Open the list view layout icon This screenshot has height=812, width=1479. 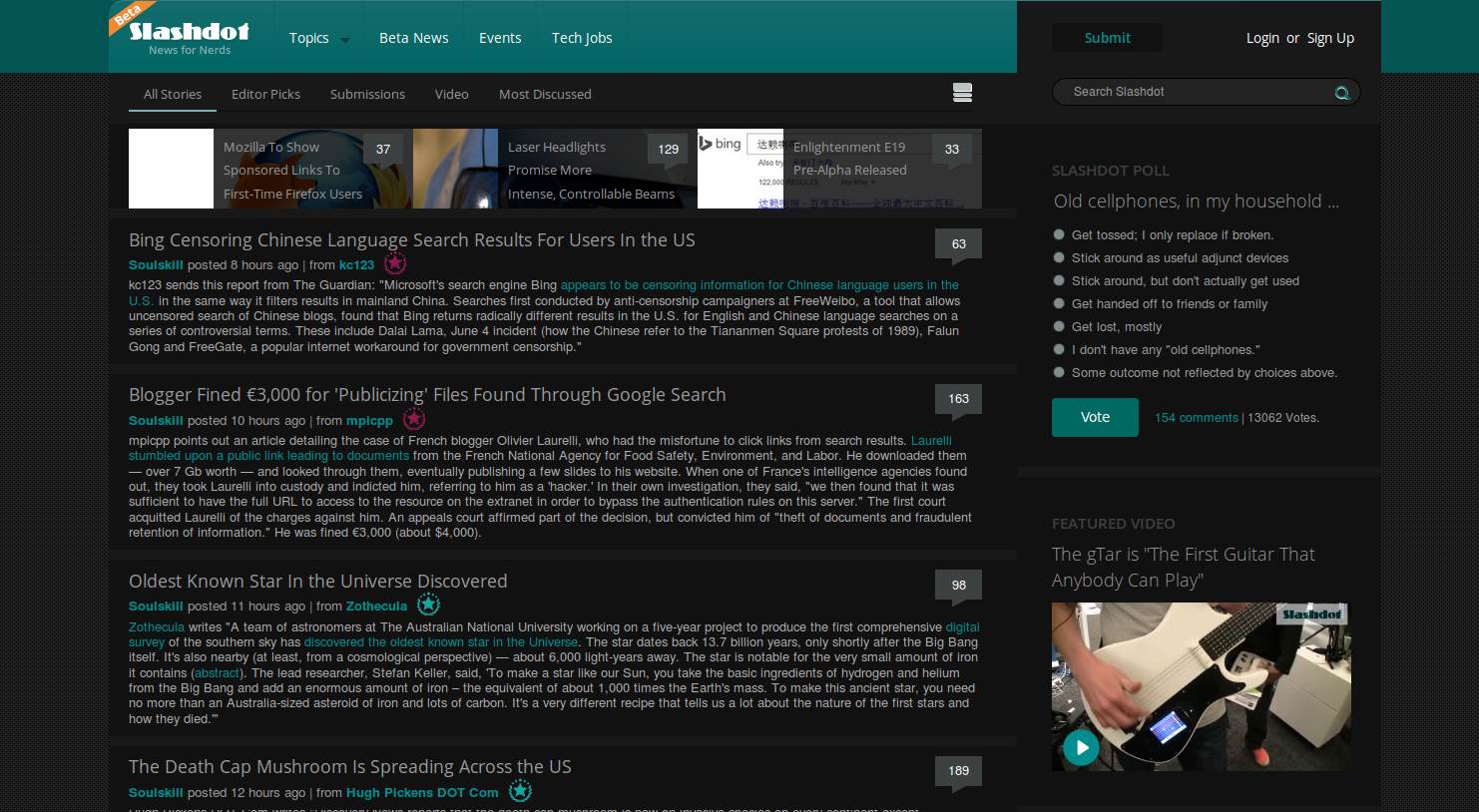962,91
